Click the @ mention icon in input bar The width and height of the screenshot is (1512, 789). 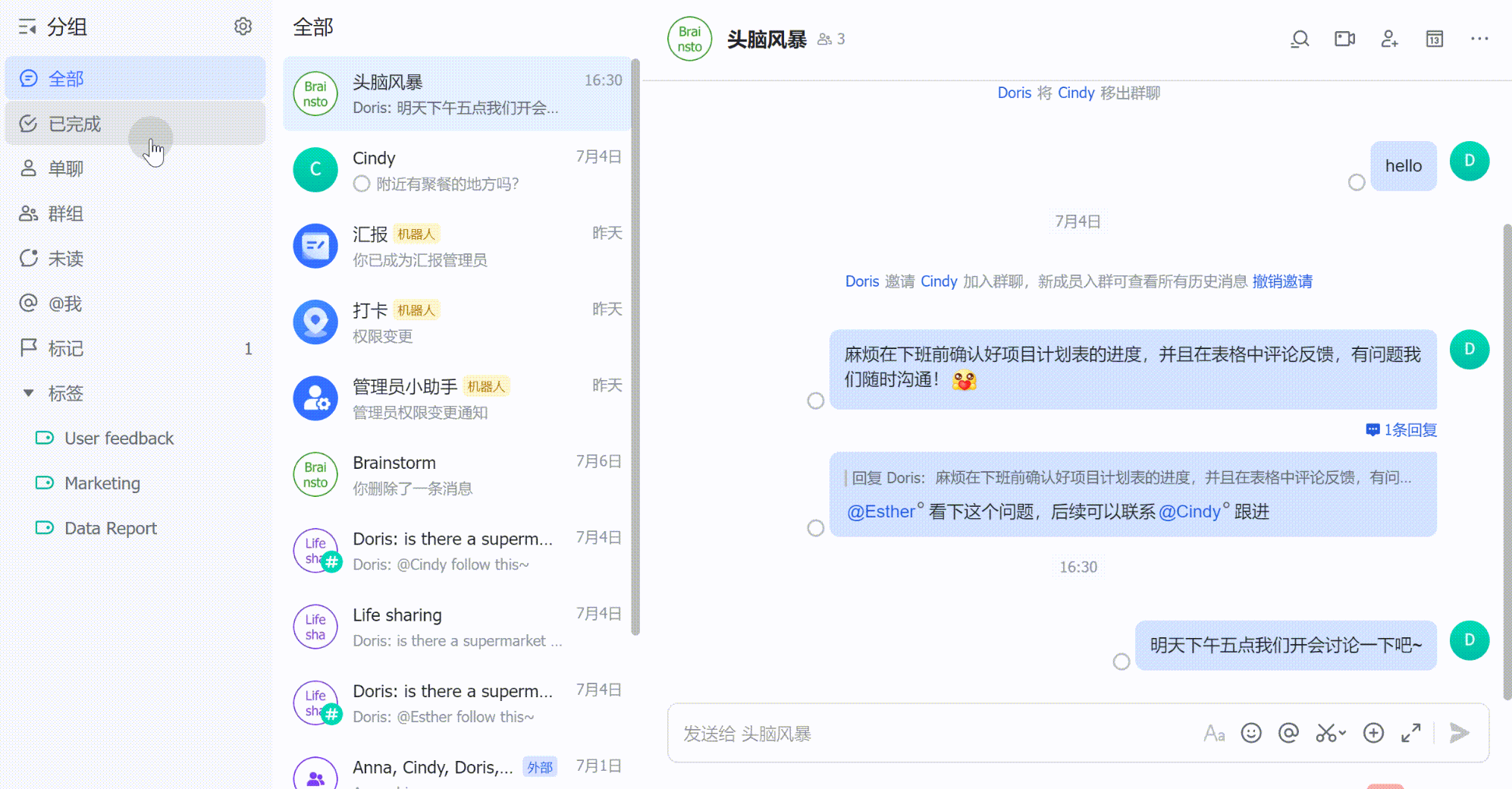(x=1288, y=733)
